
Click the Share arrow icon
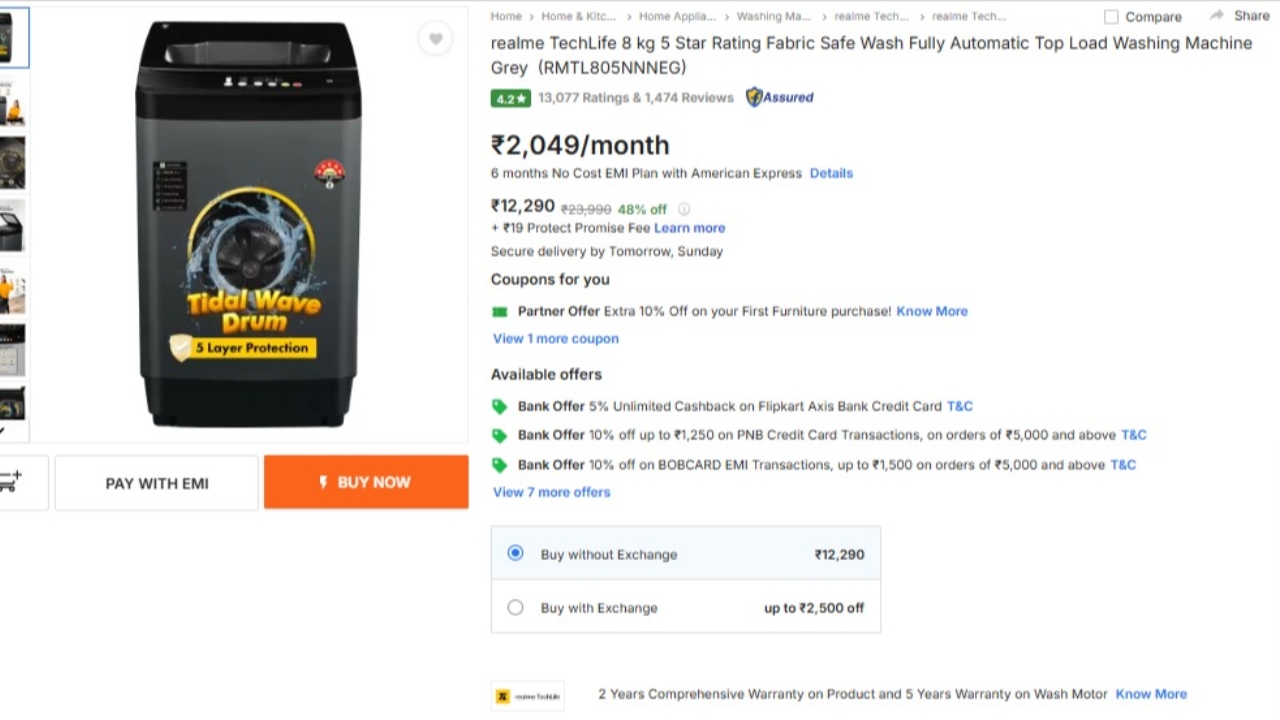(1216, 16)
